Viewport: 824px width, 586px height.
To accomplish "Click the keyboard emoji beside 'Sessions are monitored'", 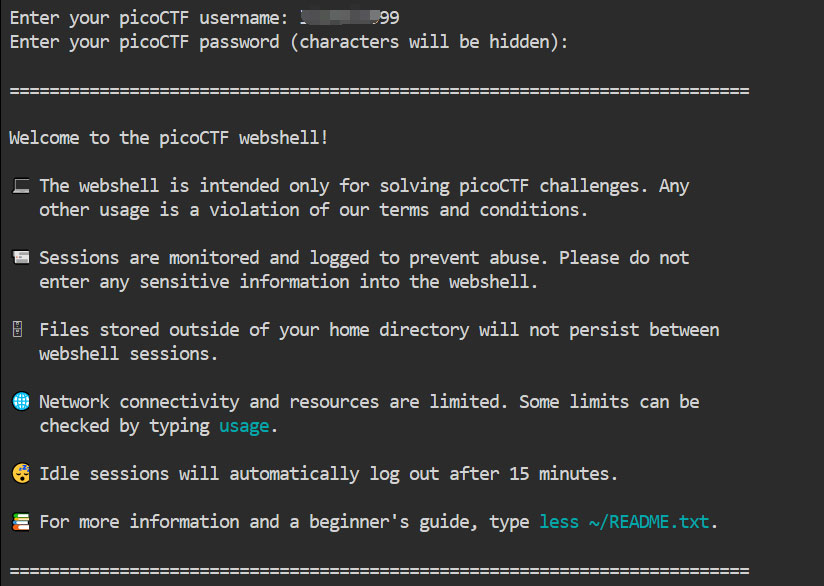I will point(21,258).
